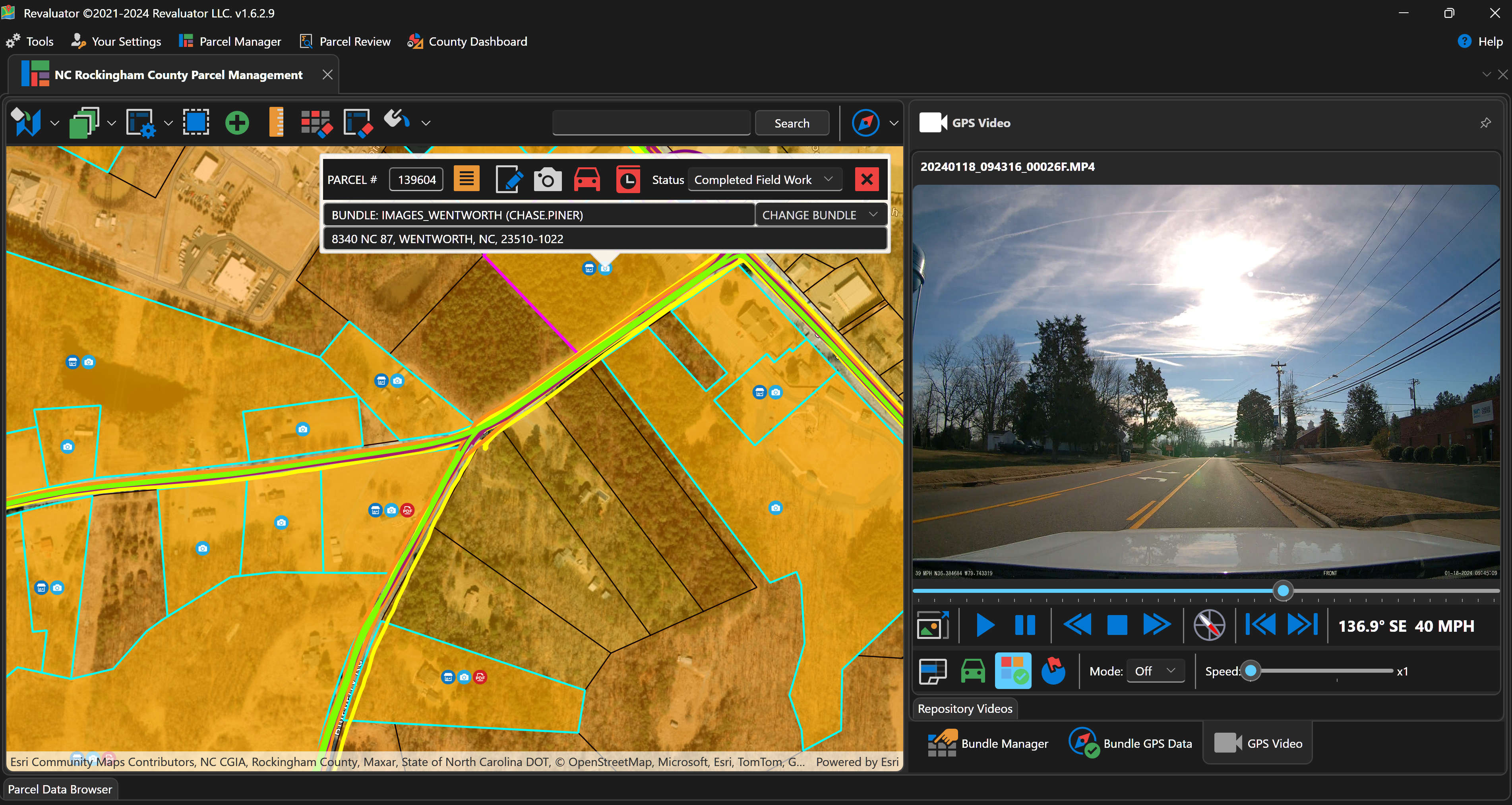The height and width of the screenshot is (805, 1512).
Task: Click the green add parcel plus icon
Action: point(237,123)
